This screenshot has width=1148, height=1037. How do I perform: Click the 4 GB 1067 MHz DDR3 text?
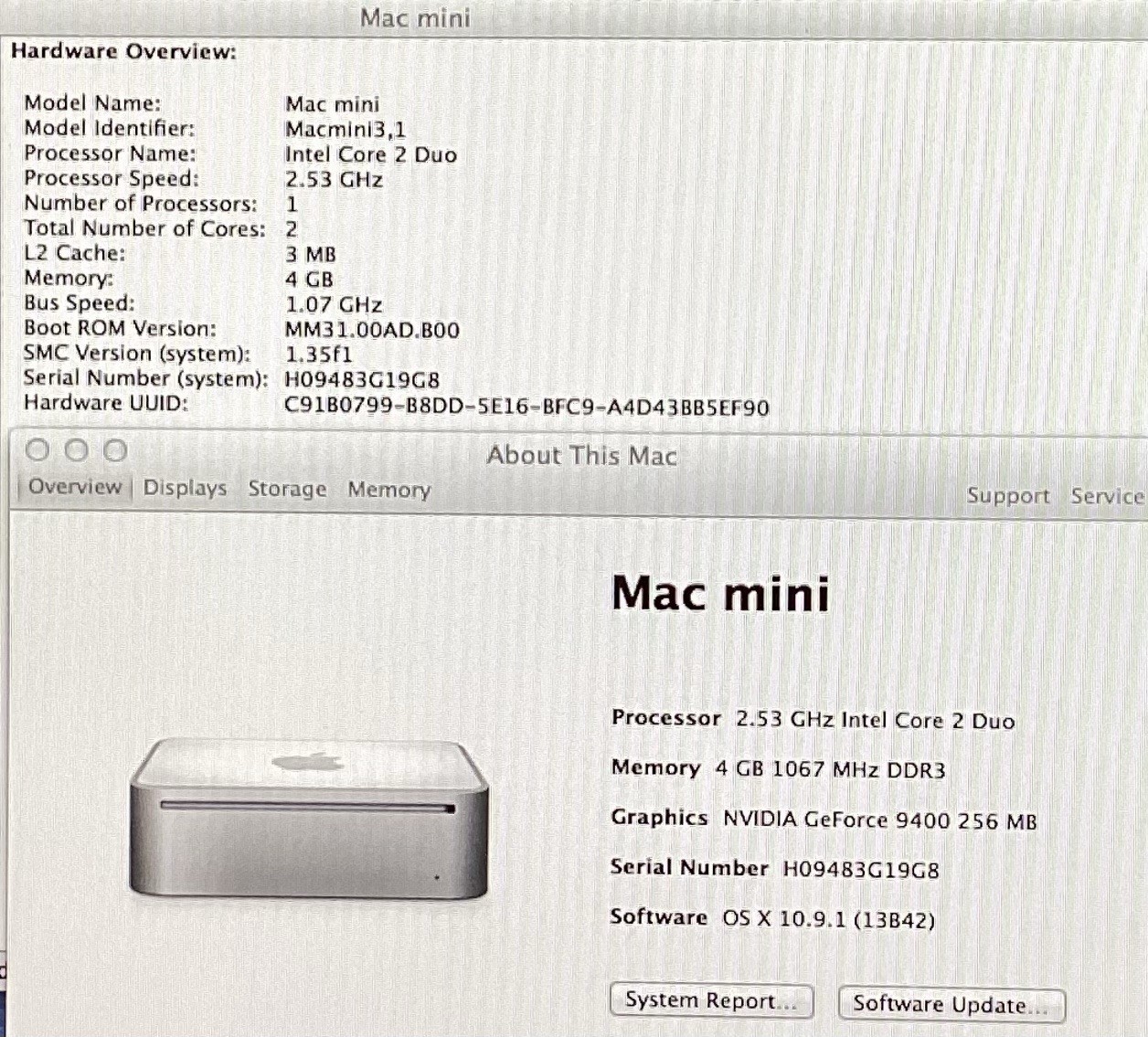[830, 768]
